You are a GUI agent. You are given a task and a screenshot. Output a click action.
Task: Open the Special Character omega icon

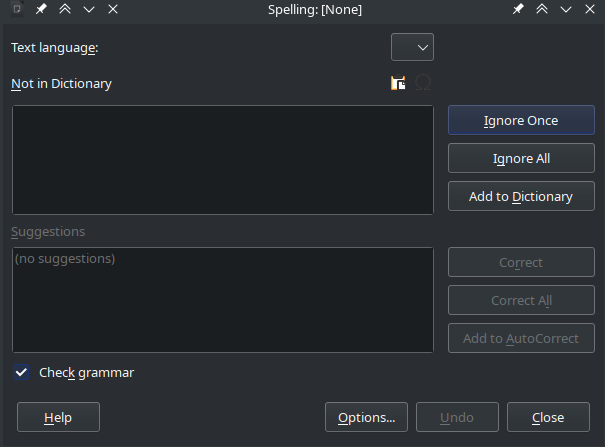(x=423, y=83)
